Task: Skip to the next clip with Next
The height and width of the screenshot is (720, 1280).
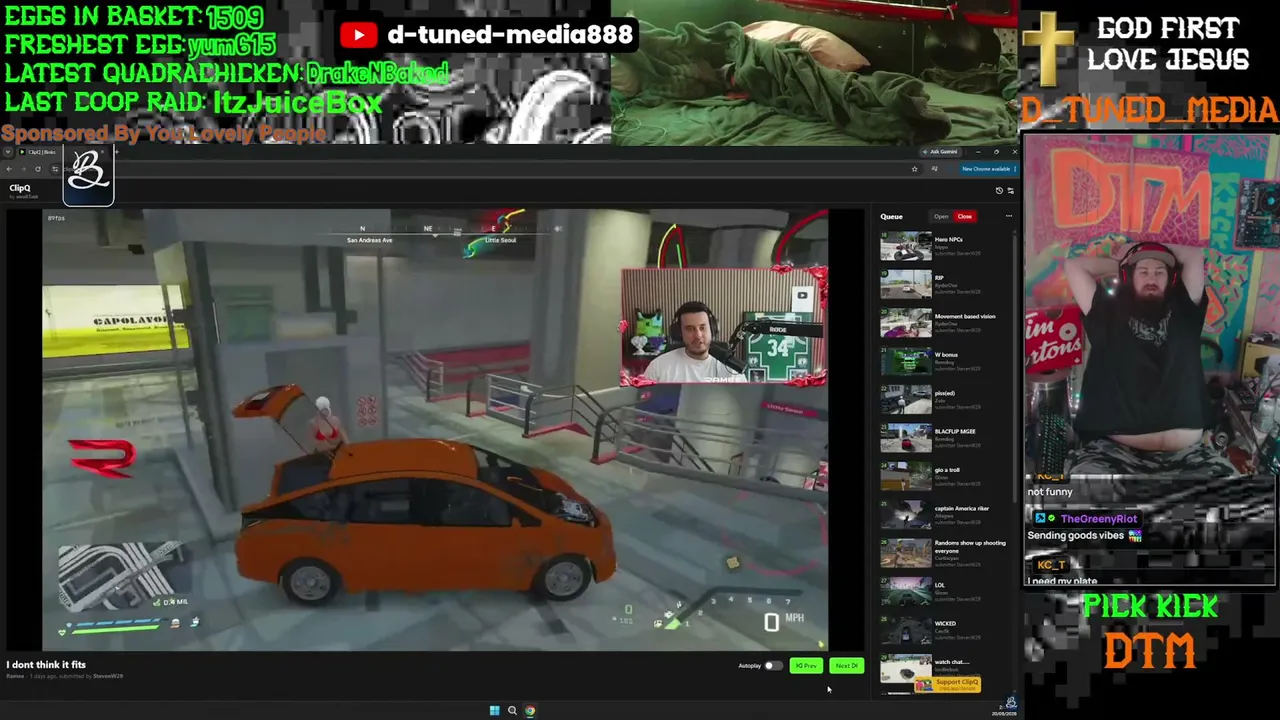Action: click(846, 666)
